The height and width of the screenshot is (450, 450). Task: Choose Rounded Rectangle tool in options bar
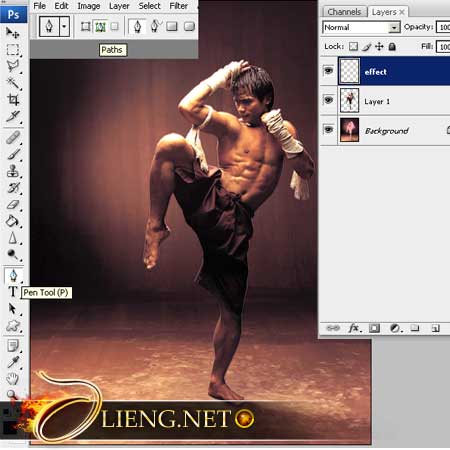(x=189, y=26)
